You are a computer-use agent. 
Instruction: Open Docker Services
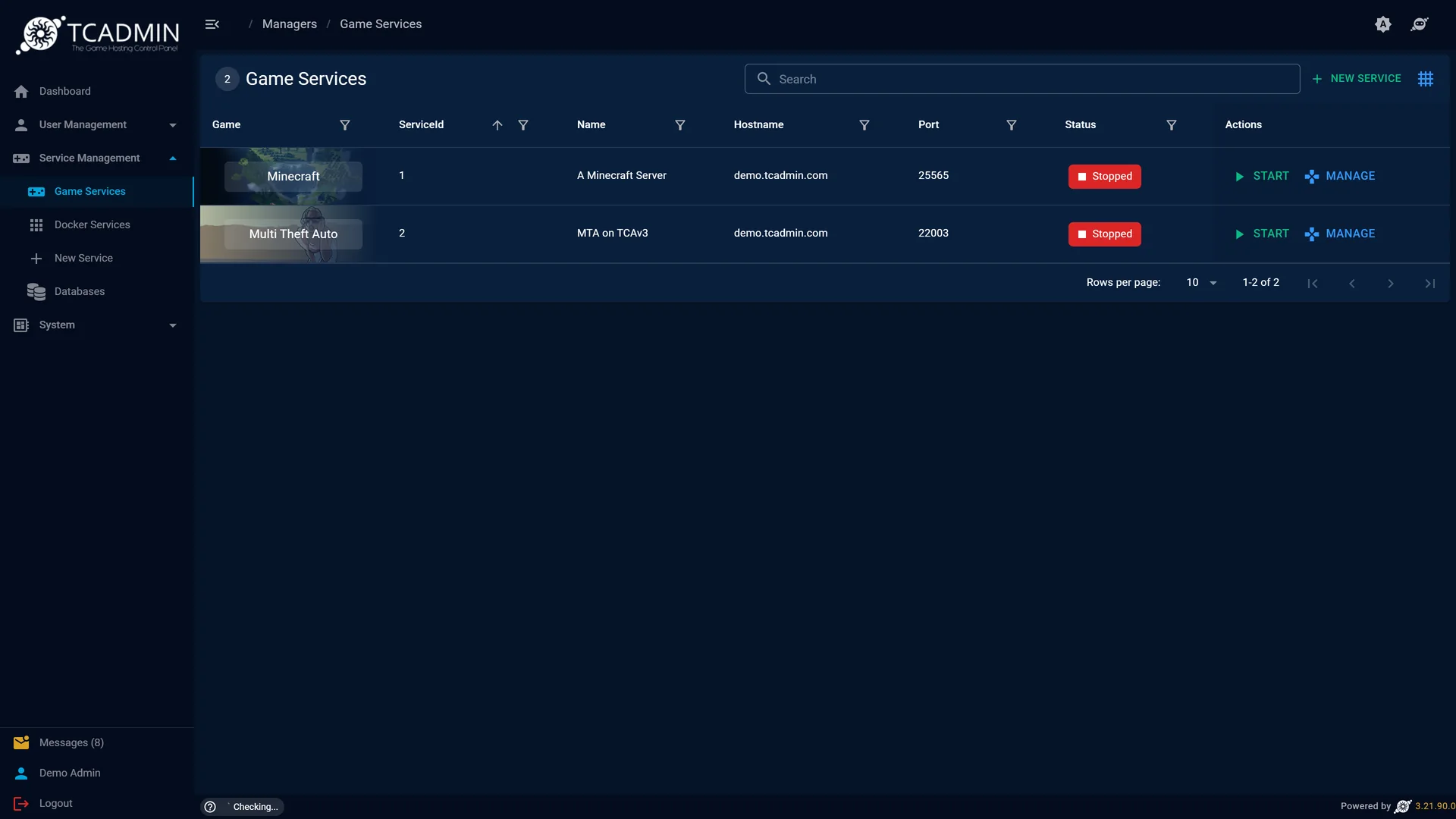pos(96,224)
